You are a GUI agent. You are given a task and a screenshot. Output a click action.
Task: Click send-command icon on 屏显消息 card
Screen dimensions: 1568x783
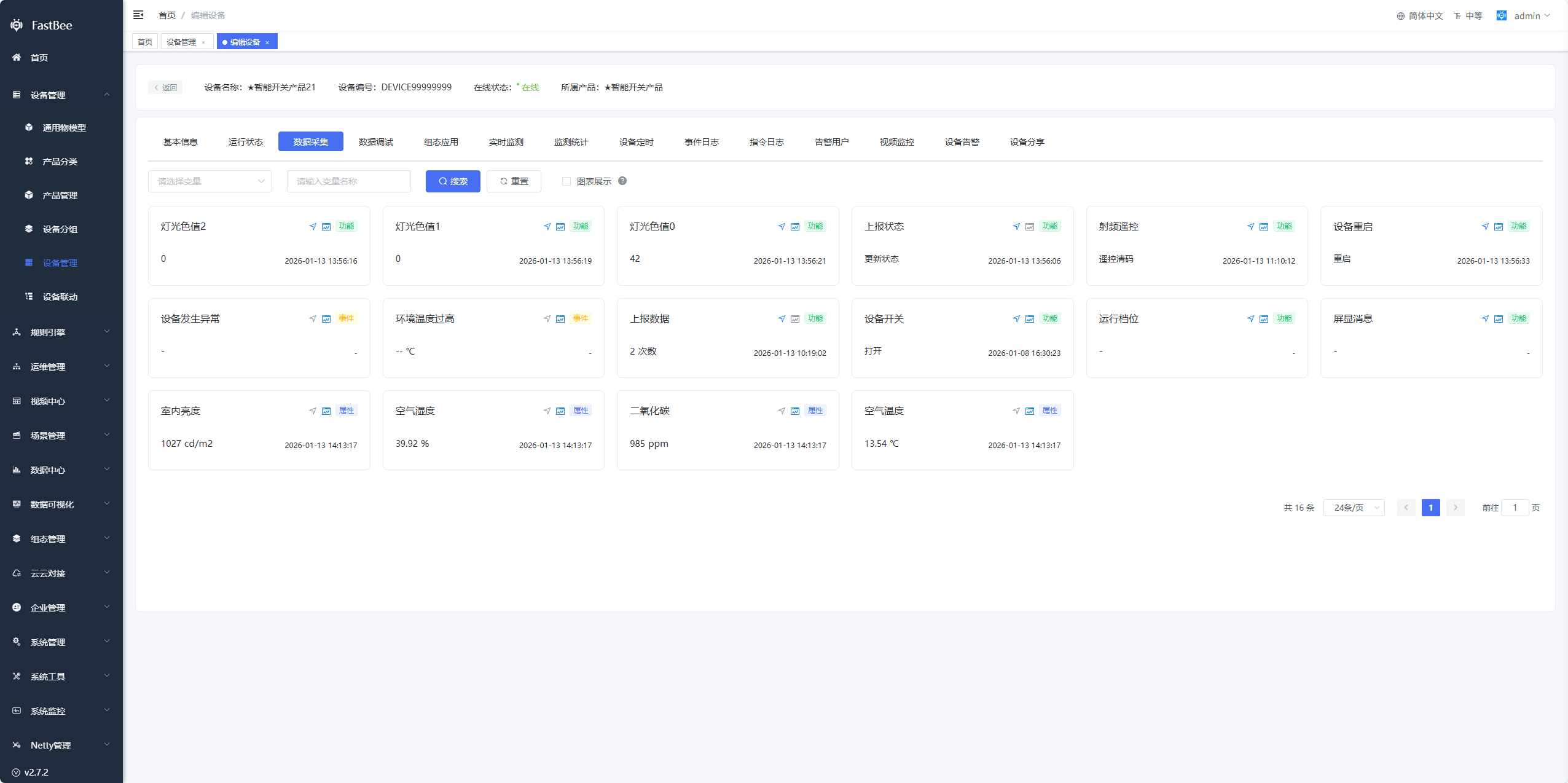coord(1485,319)
